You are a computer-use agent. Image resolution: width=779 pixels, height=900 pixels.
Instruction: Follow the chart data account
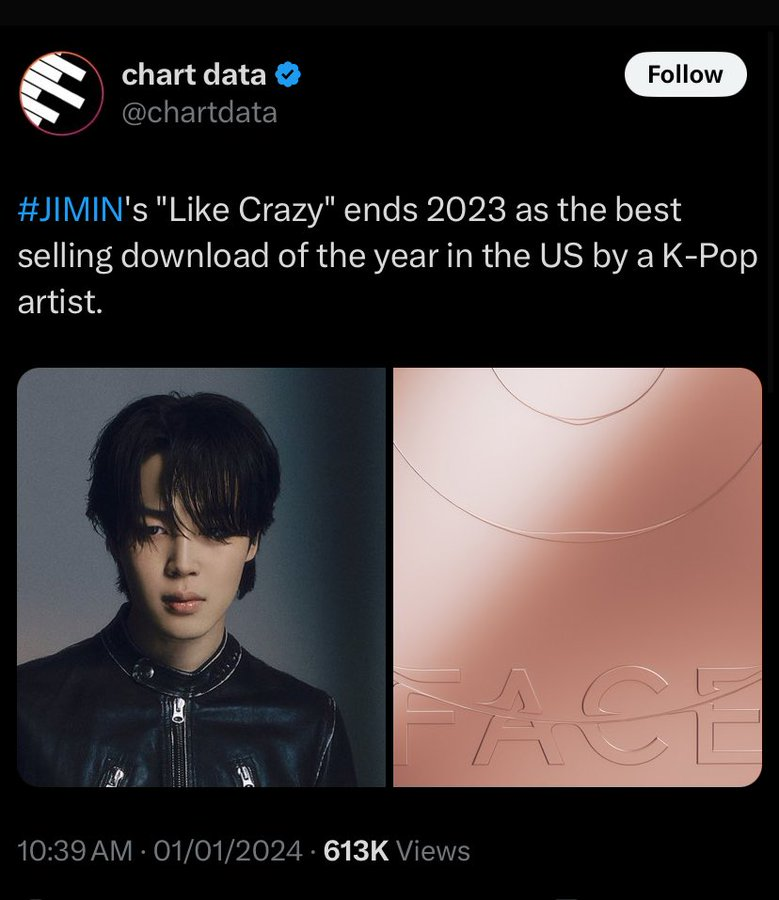pos(685,74)
